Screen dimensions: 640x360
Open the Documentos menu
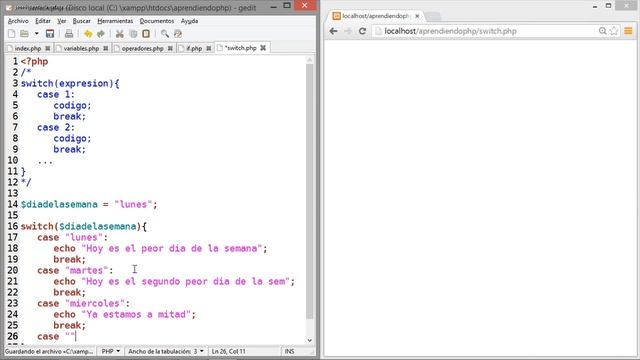pyautogui.click(x=157, y=21)
